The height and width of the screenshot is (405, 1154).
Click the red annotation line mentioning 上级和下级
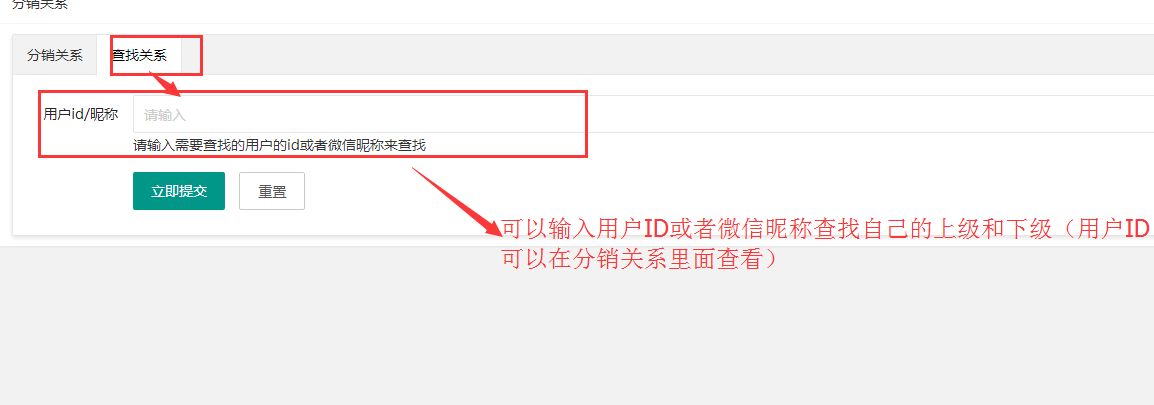[x=825, y=230]
